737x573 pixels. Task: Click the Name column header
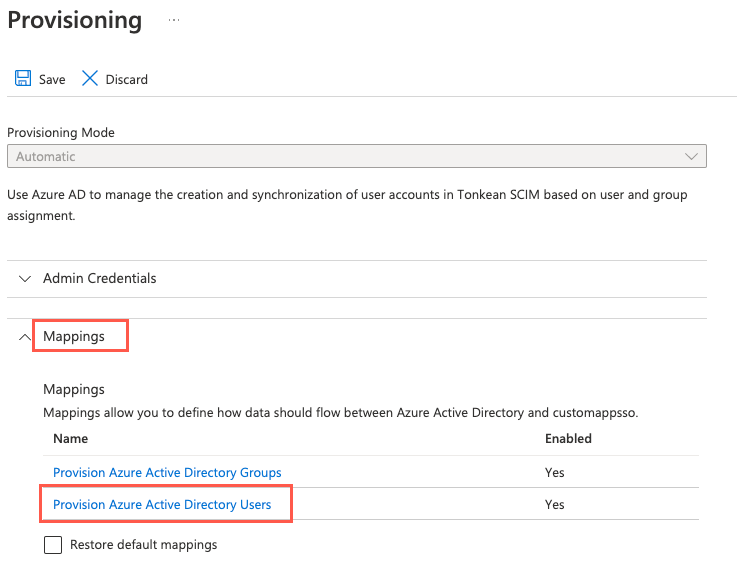pyautogui.click(x=70, y=439)
